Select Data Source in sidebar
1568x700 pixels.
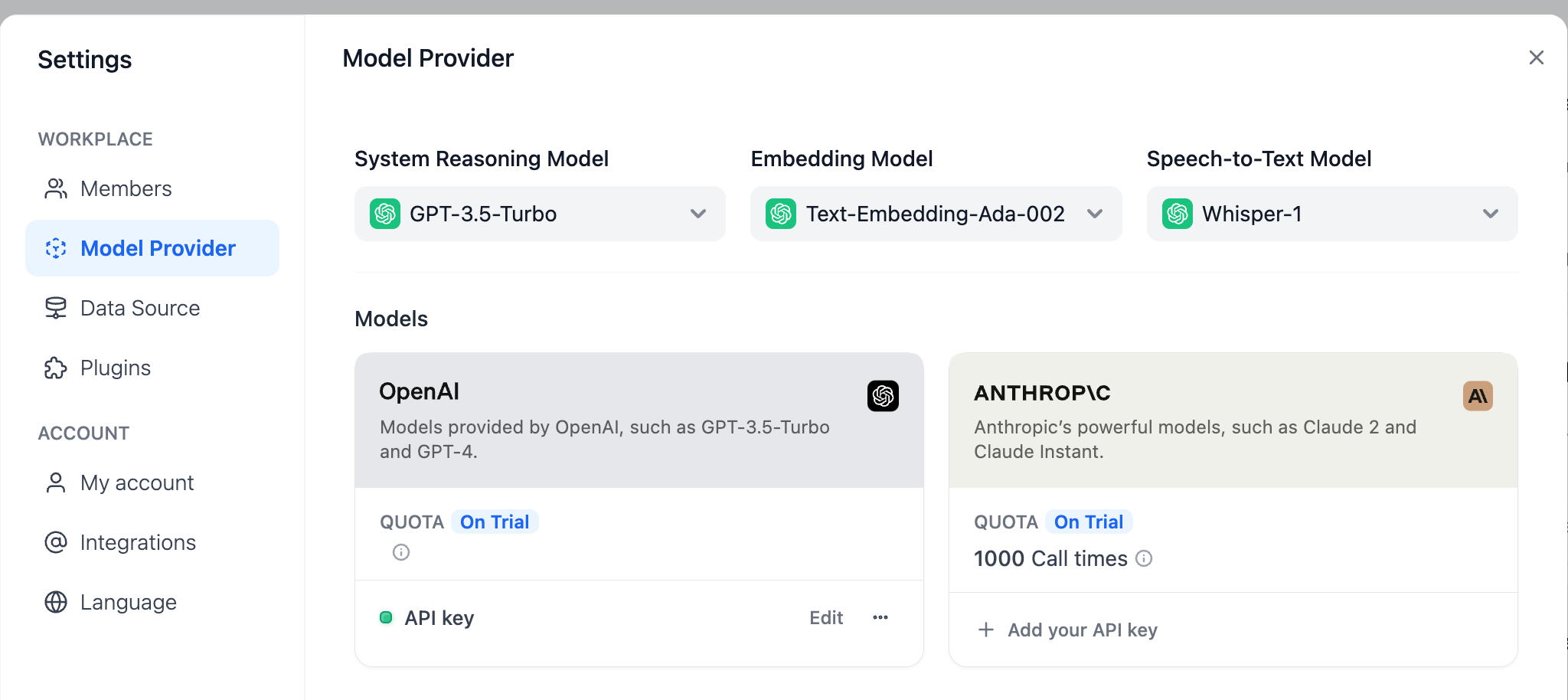pyautogui.click(x=139, y=308)
